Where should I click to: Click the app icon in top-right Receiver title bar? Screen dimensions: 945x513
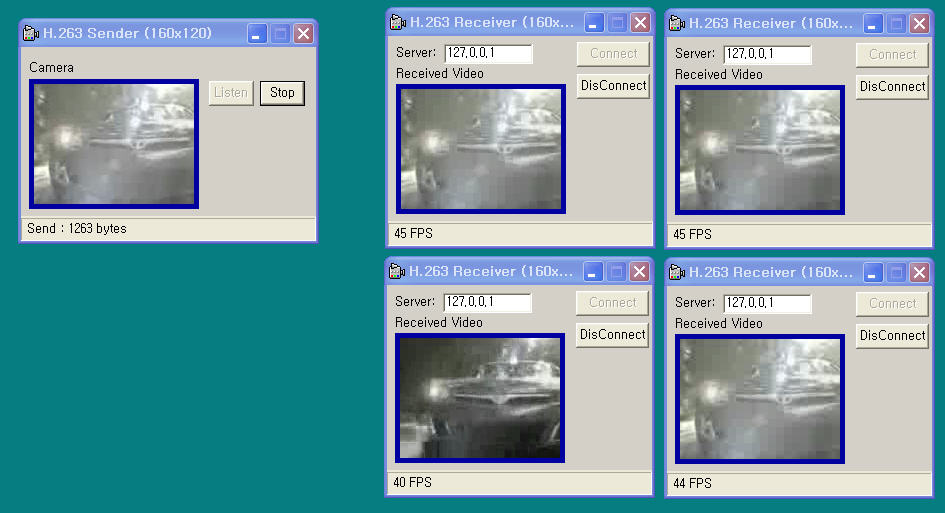(x=677, y=23)
